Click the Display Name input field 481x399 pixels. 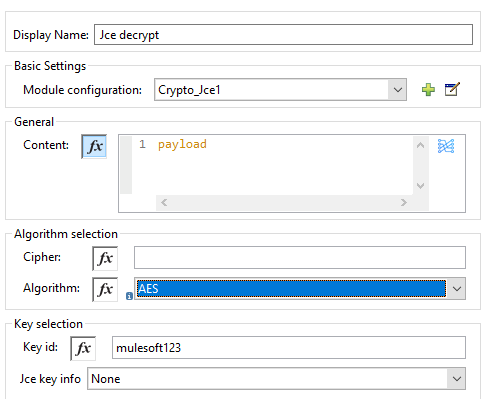click(x=283, y=35)
